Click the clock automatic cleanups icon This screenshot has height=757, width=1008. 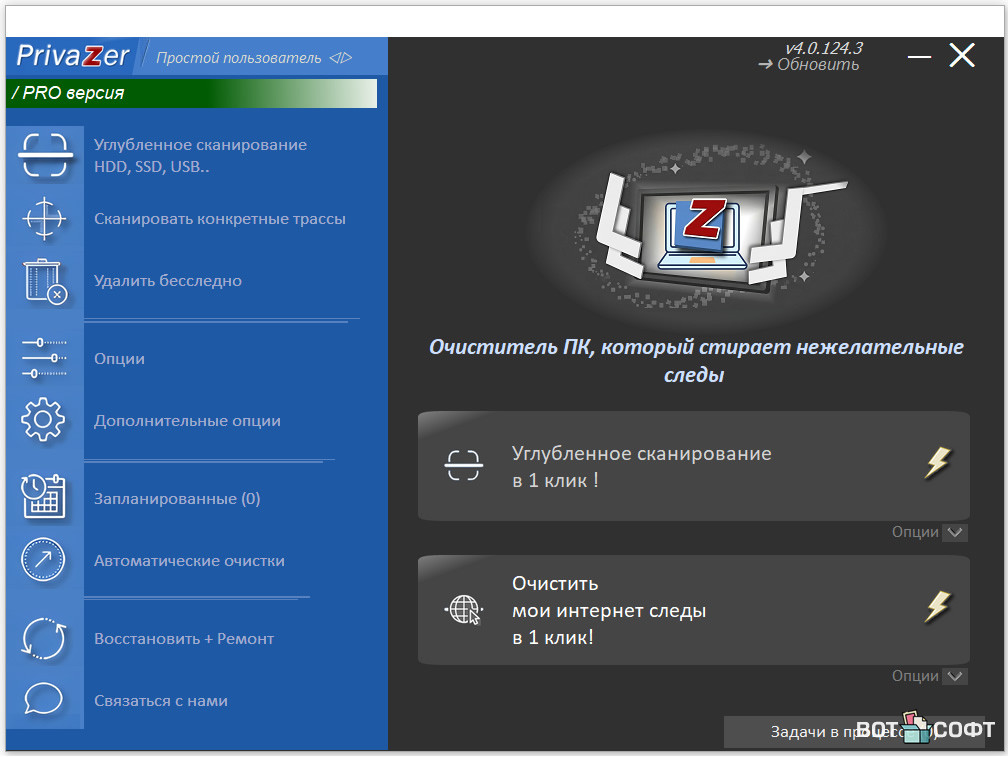click(43, 560)
